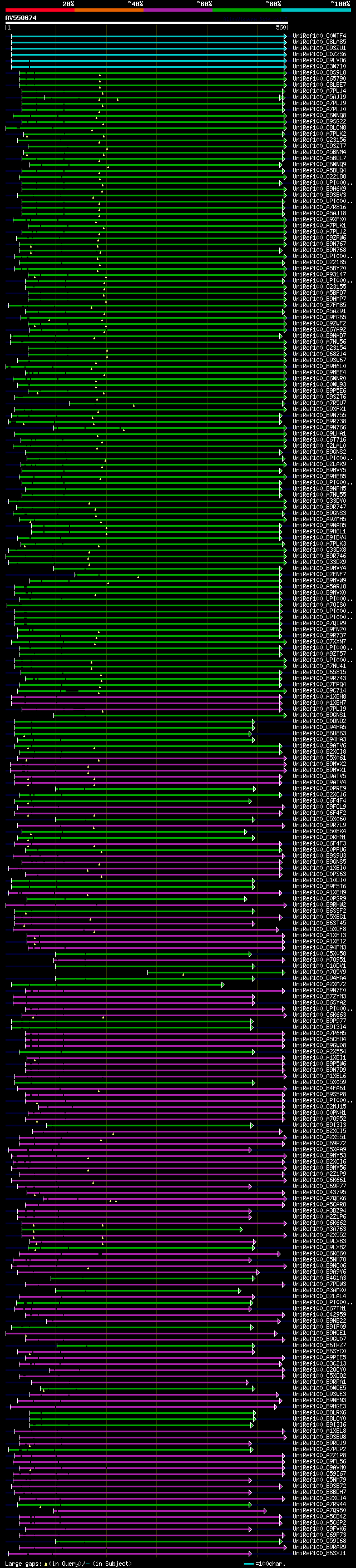
Task: Click the UniRef100_B8LRX6 label
Action: tap(319, 1412)
